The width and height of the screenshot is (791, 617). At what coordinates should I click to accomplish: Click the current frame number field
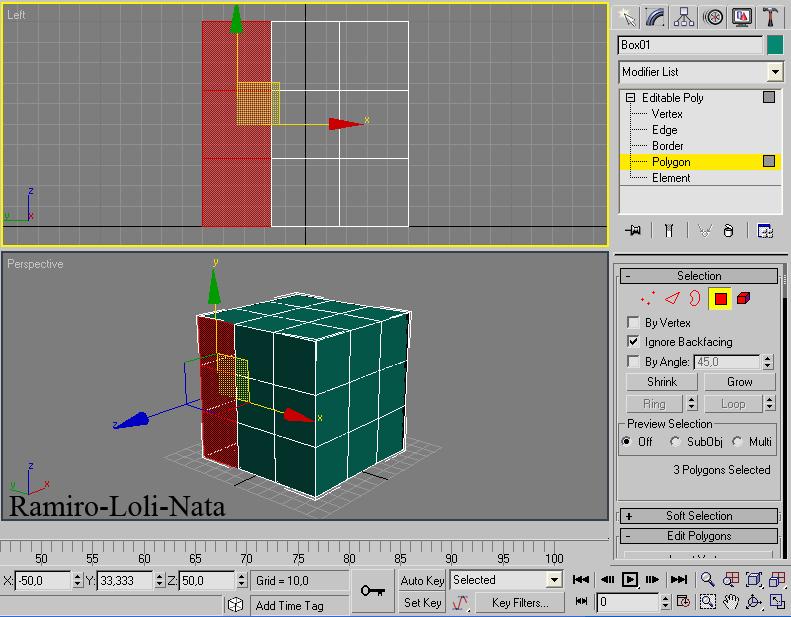(628, 602)
